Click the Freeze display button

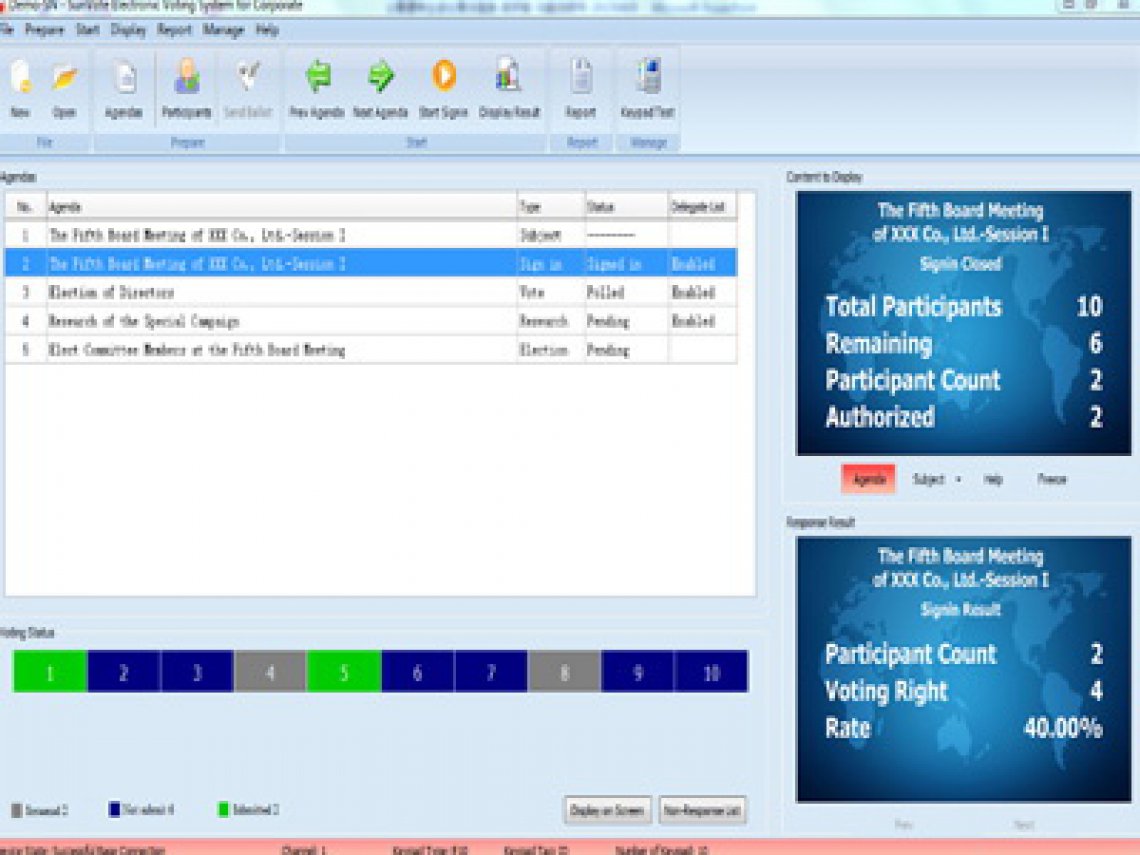click(1051, 479)
